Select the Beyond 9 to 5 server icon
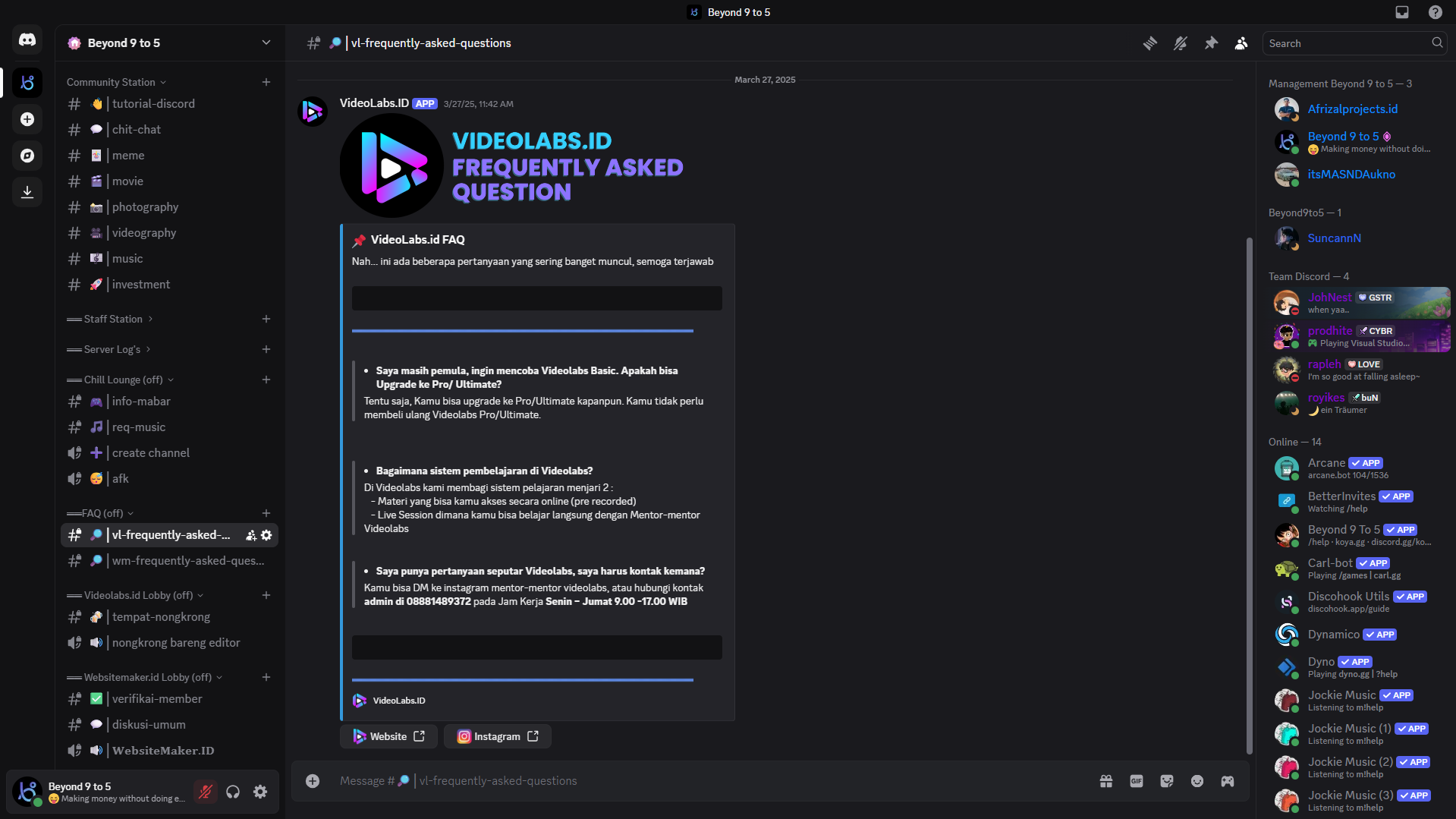 pyautogui.click(x=27, y=83)
